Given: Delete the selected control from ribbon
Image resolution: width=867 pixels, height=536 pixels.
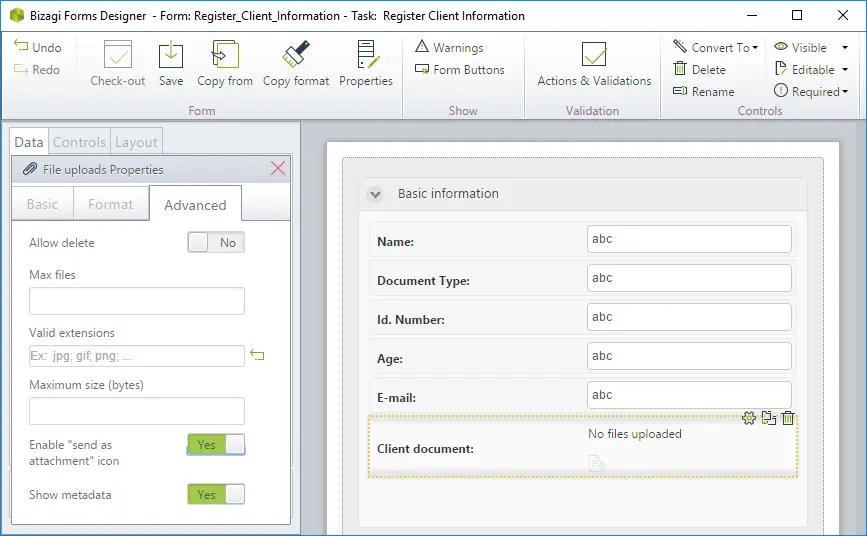Looking at the screenshot, I should [x=699, y=69].
